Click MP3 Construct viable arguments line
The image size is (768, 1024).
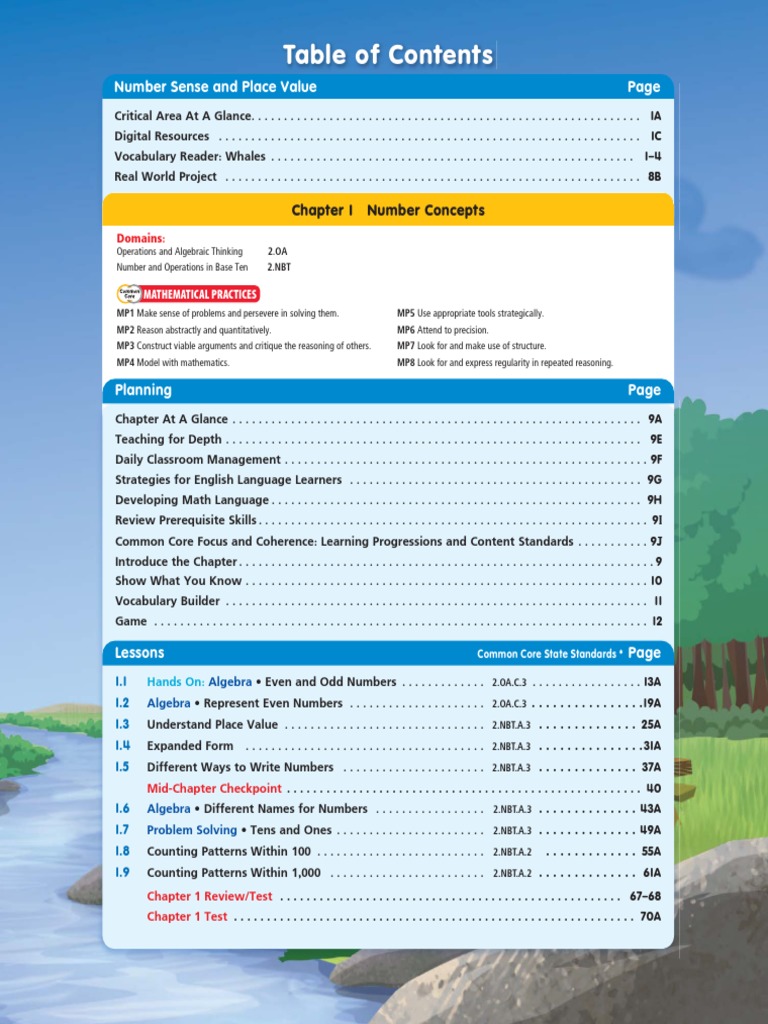244,346
